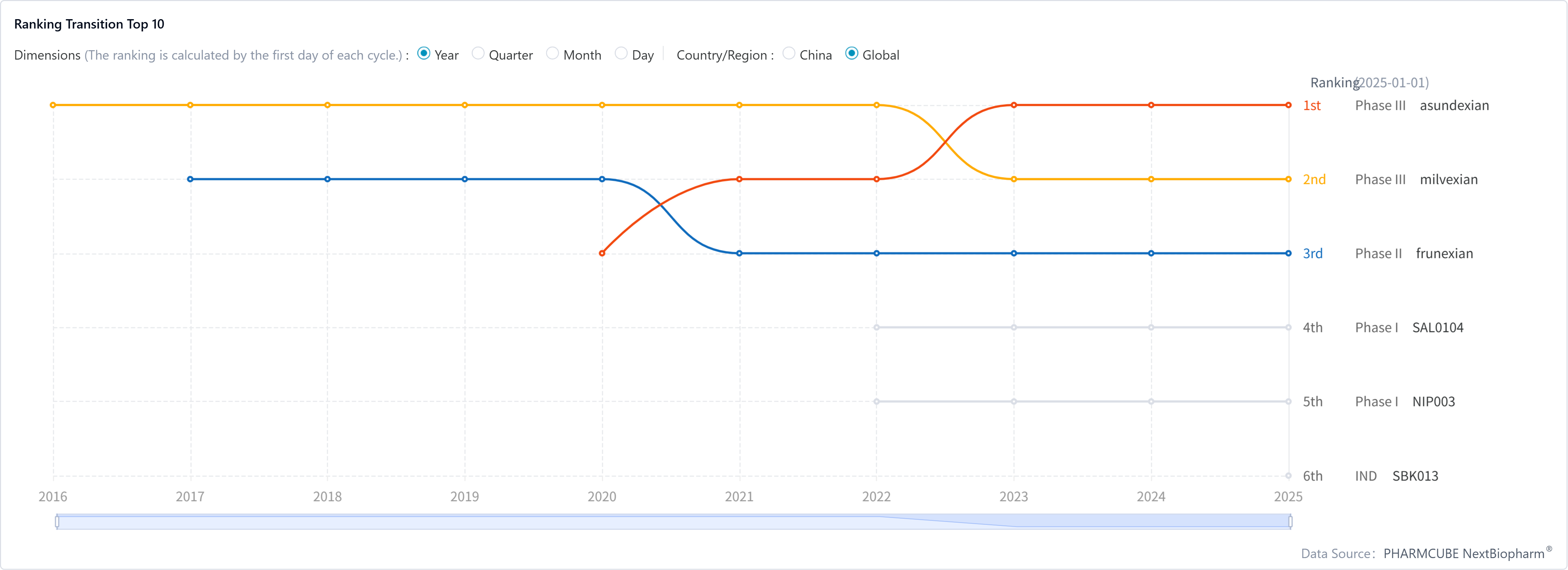The height and width of the screenshot is (570, 1568).
Task: Click the 2021 x-axis year label
Action: (x=739, y=497)
